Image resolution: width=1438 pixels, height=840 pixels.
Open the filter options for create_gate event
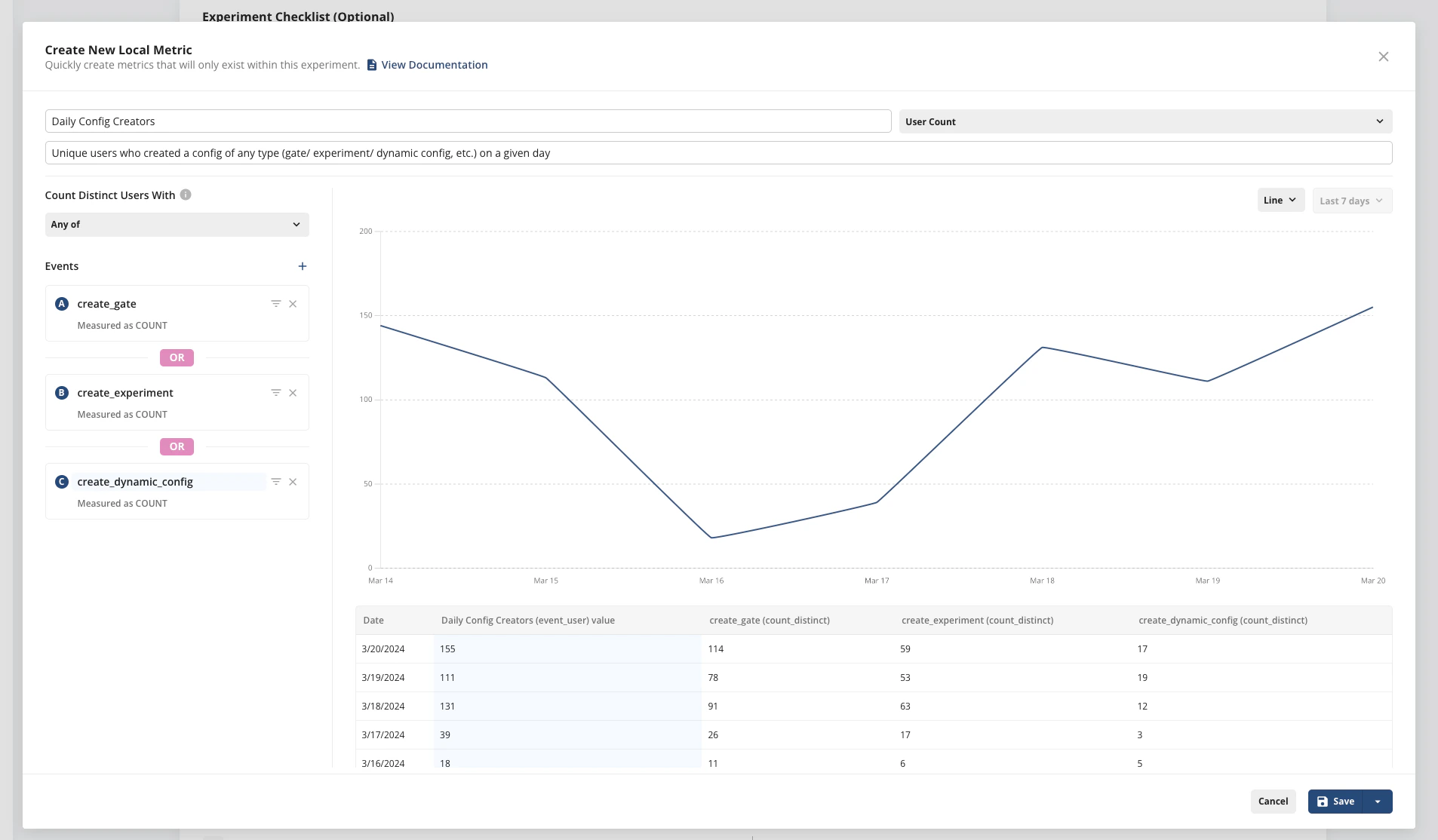click(276, 303)
